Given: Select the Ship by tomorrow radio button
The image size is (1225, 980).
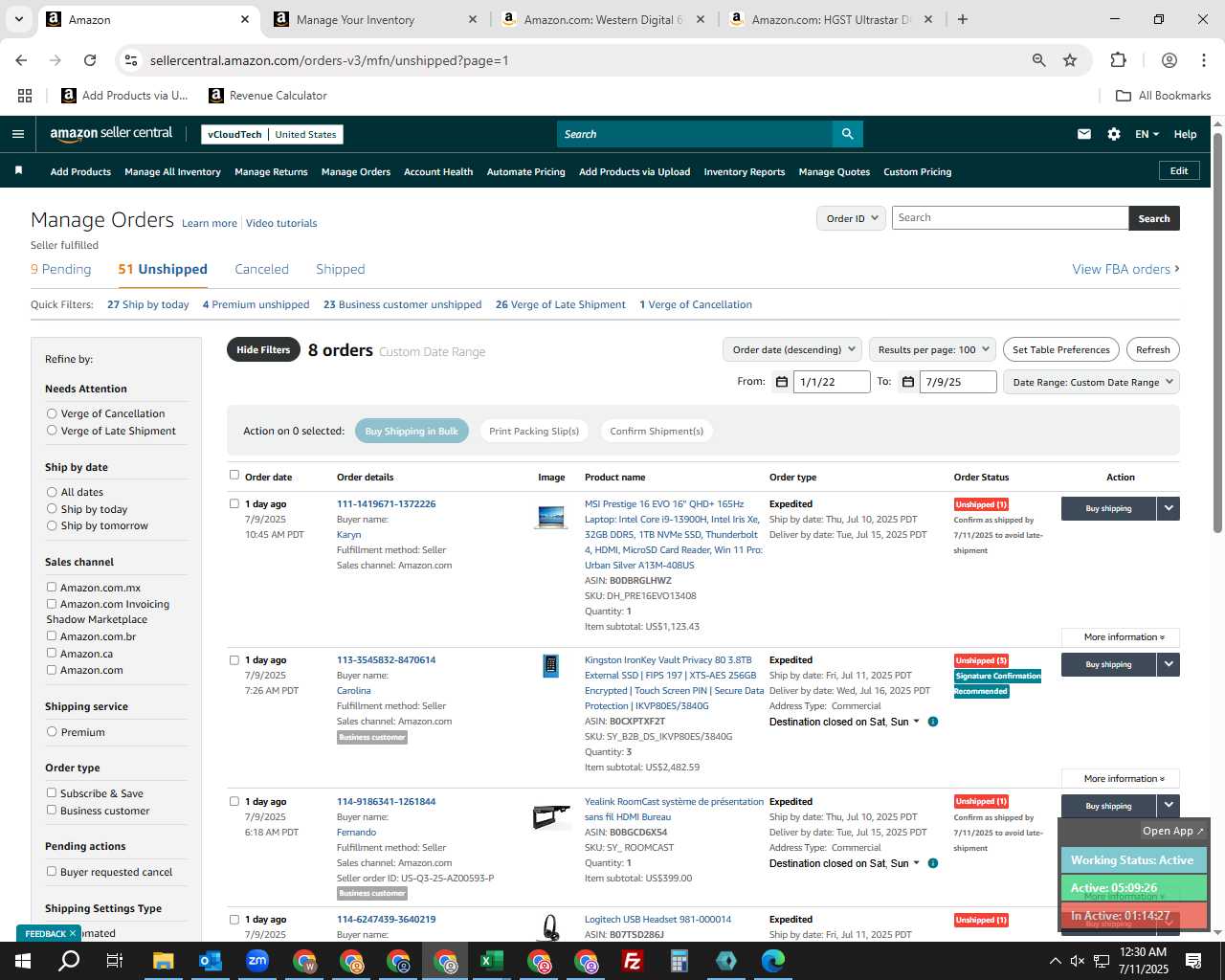Looking at the screenshot, I should pos(52,525).
